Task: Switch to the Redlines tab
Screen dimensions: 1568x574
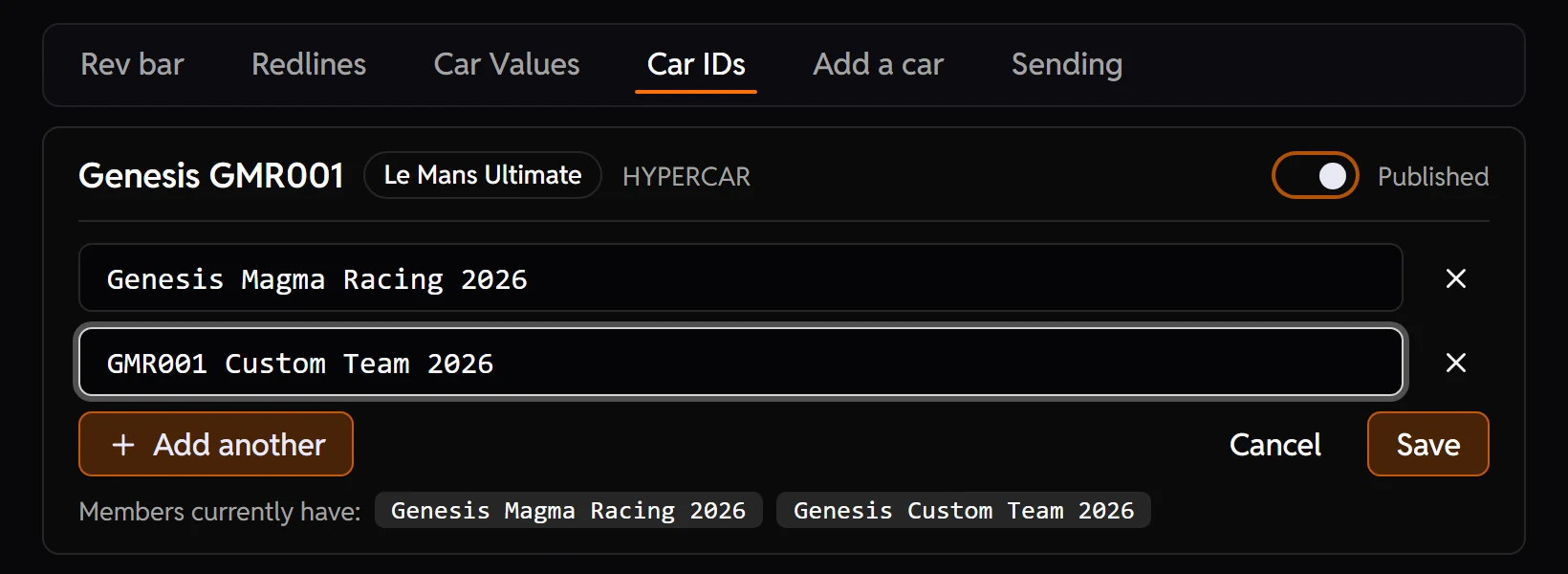Action: pos(309,64)
